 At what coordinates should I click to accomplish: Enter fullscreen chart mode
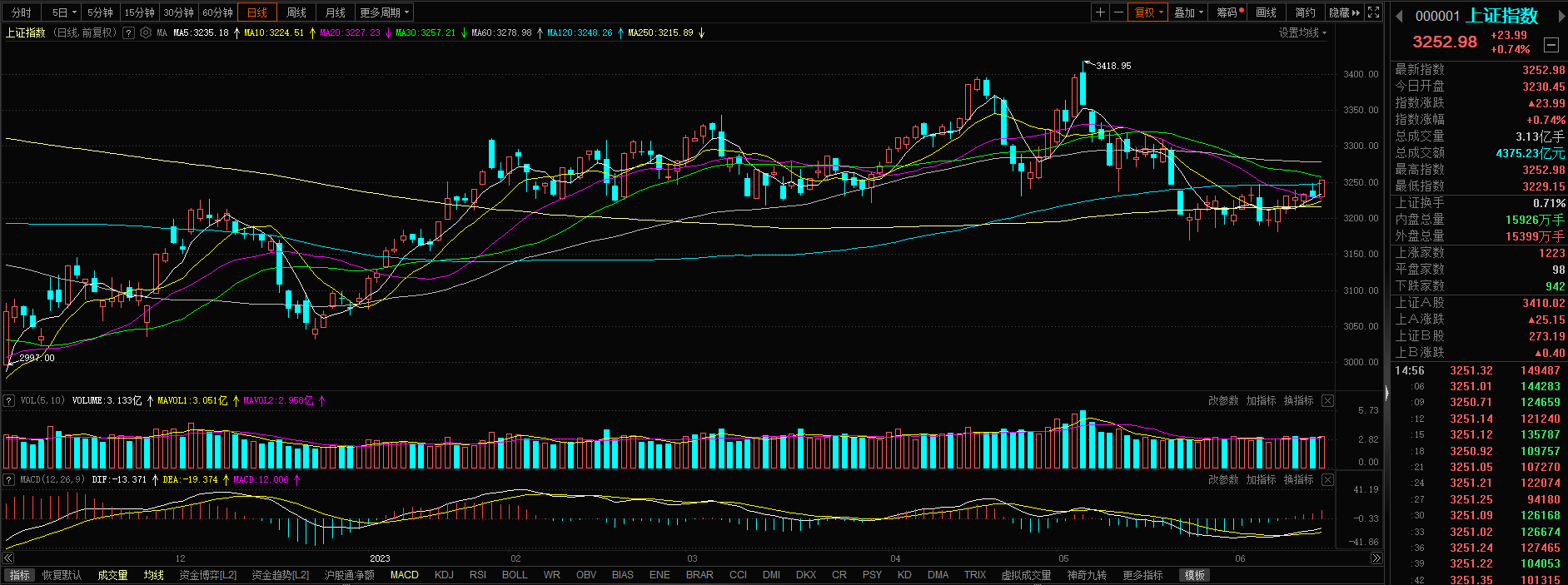pyautogui.click(x=1374, y=12)
